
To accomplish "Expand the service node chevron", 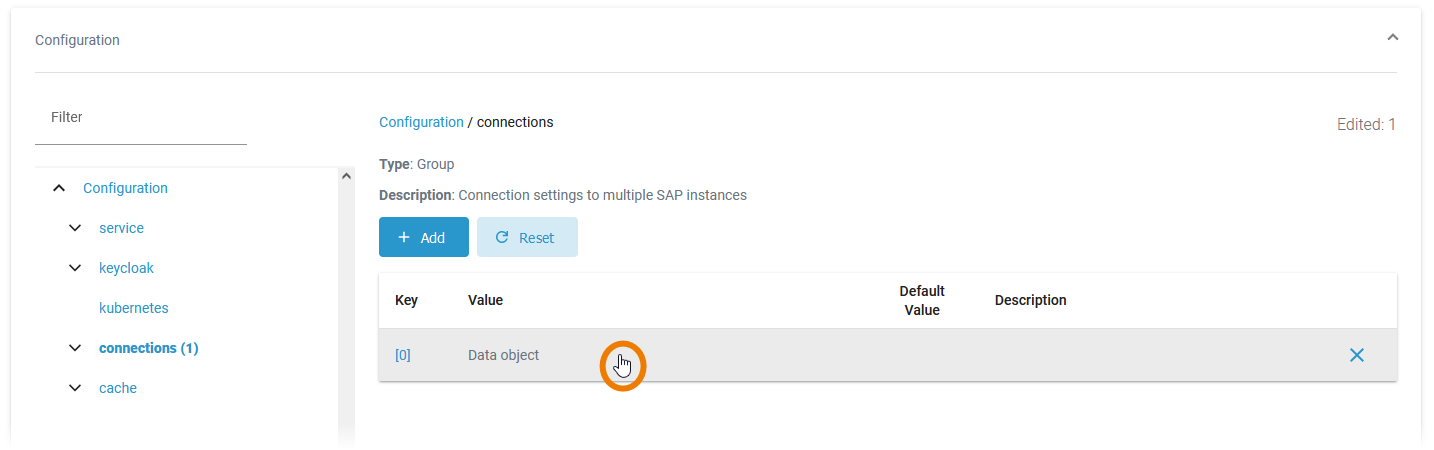I will [x=75, y=228].
